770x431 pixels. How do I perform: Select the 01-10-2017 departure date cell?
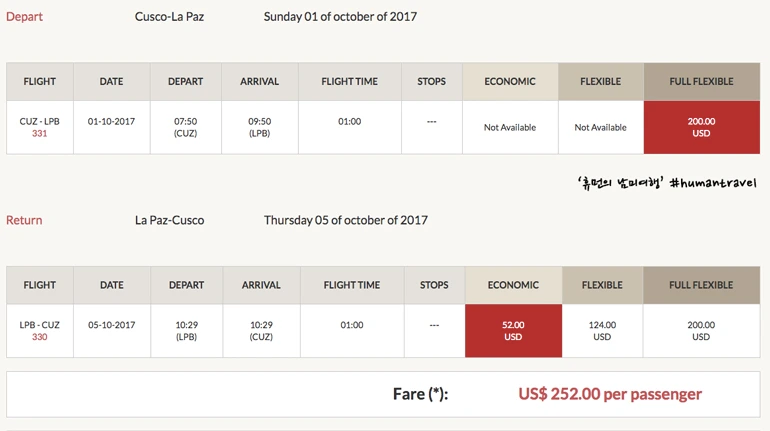tap(111, 122)
